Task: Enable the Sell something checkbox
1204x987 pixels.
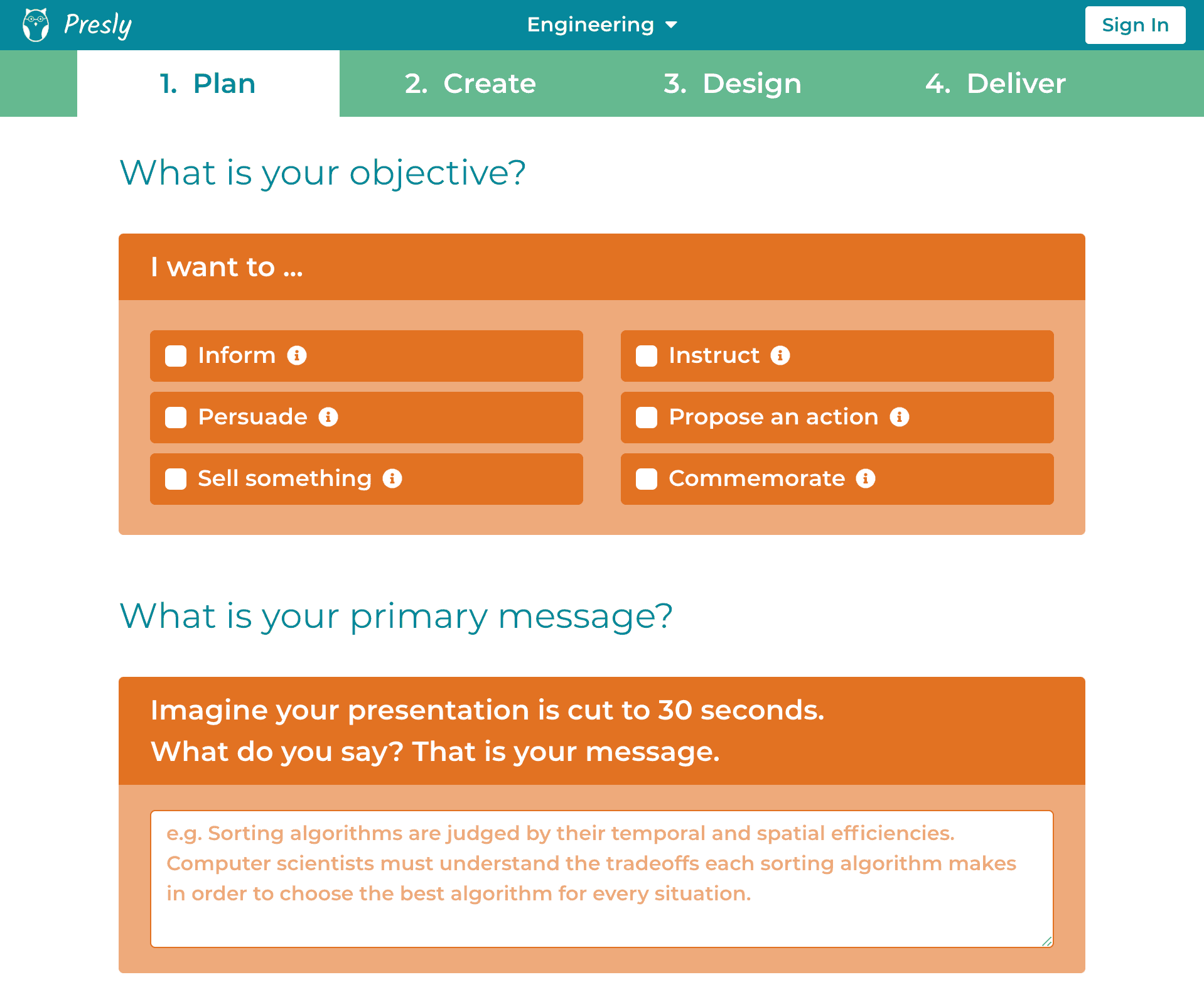Action: (x=176, y=479)
